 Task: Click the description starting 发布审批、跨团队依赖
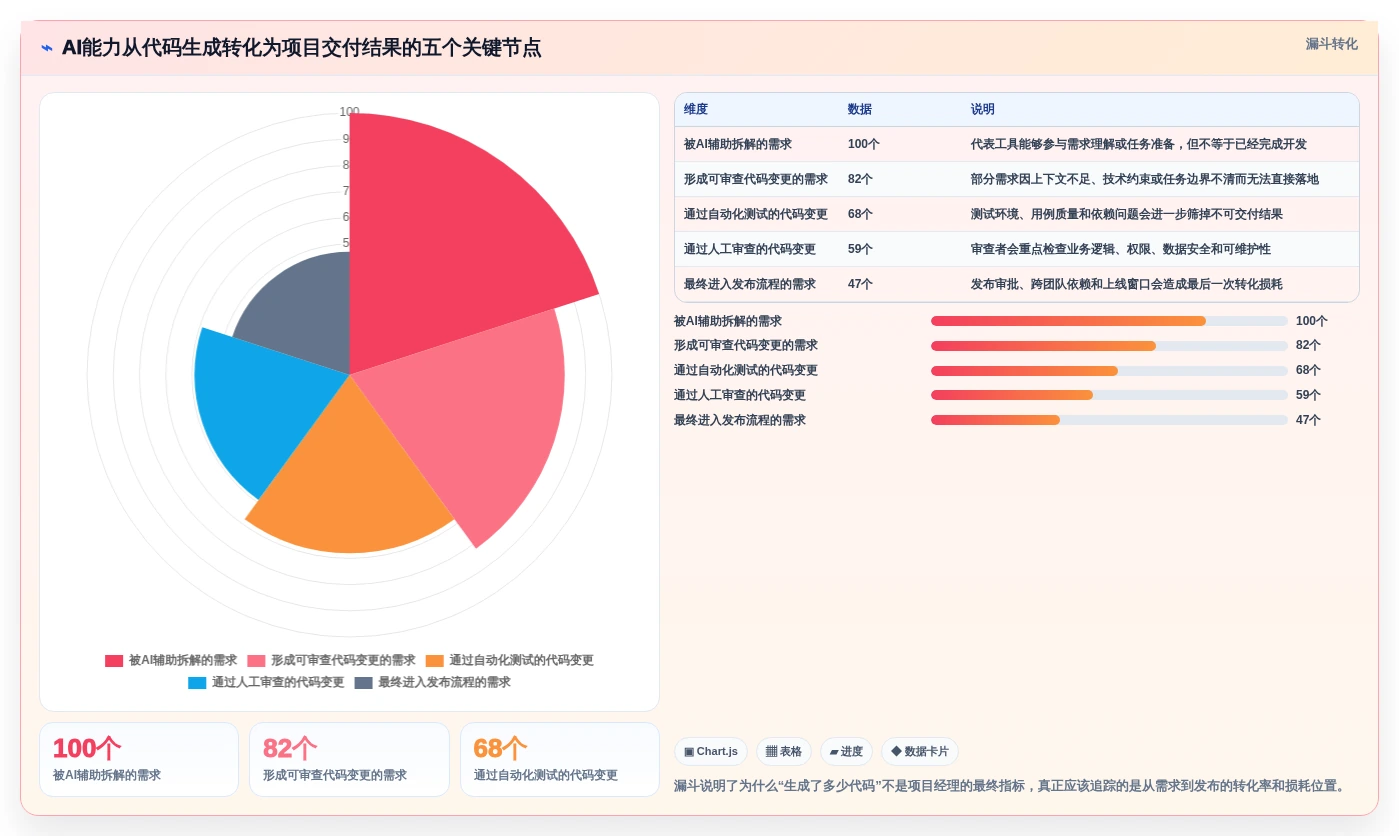click(1127, 284)
